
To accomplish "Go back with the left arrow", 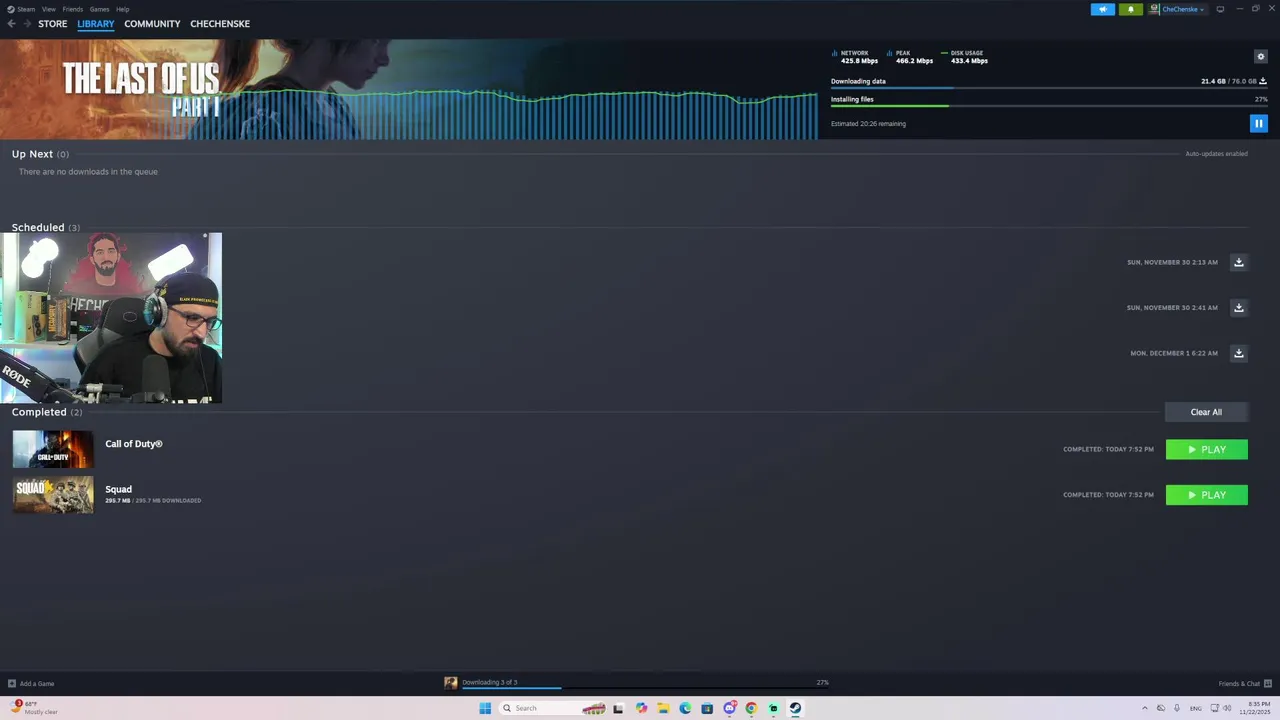I will tap(12, 23).
